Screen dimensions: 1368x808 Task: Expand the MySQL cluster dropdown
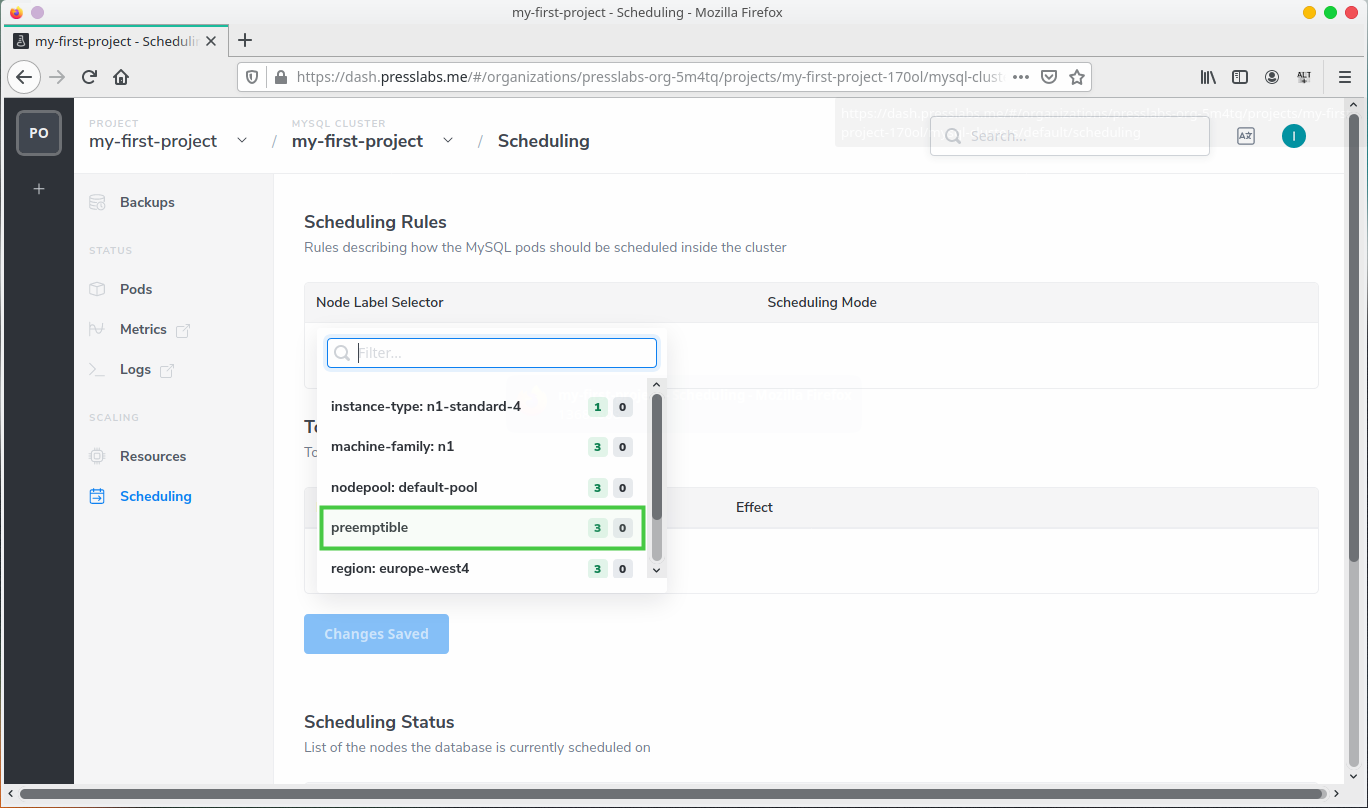448,141
